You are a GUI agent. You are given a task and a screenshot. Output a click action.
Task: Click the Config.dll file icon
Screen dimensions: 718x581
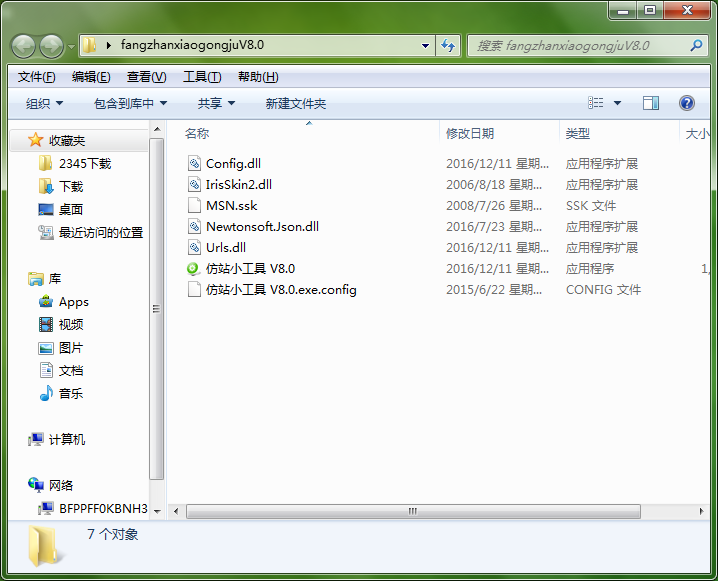click(x=194, y=164)
